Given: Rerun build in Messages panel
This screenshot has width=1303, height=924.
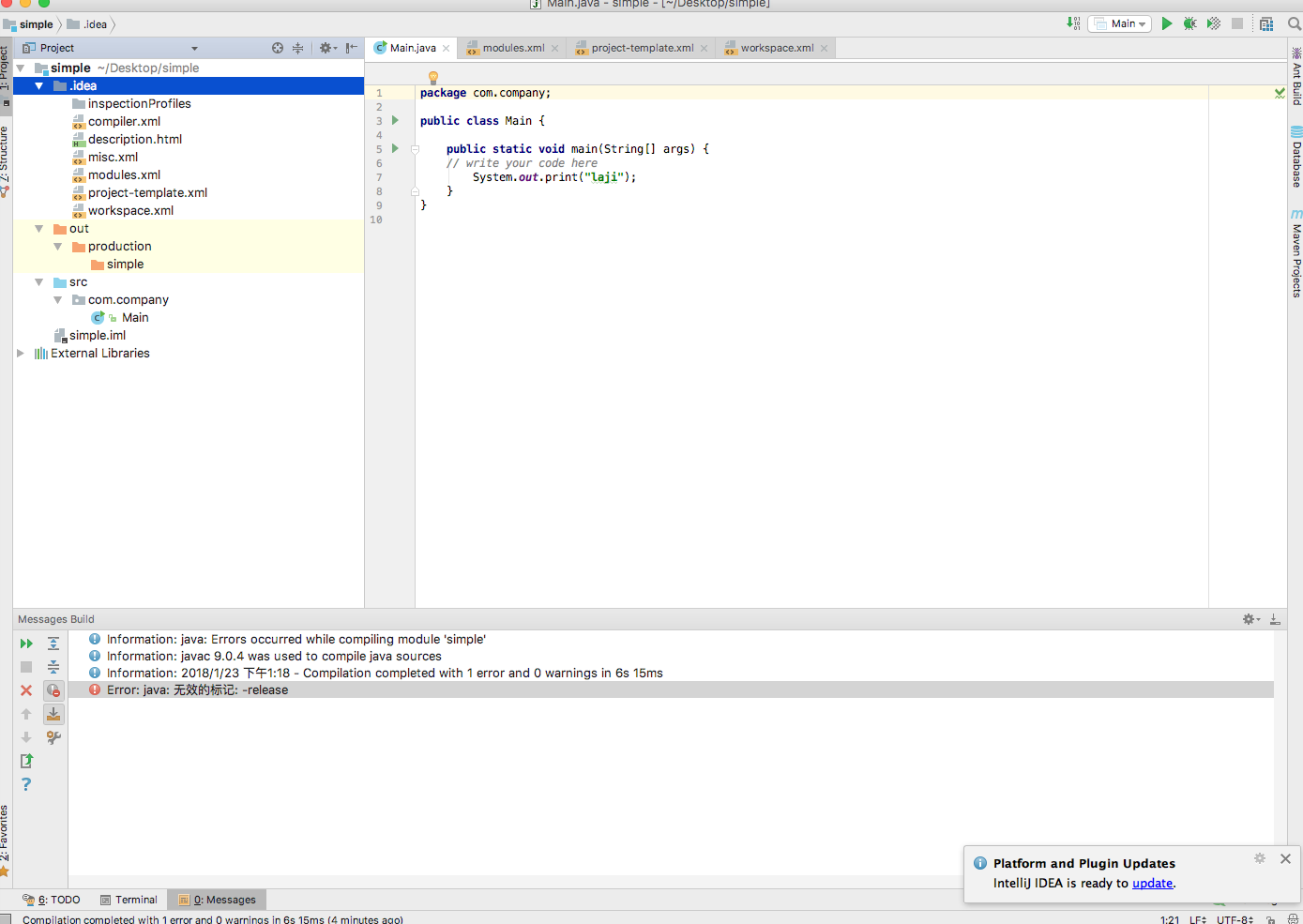Looking at the screenshot, I should pos(26,644).
